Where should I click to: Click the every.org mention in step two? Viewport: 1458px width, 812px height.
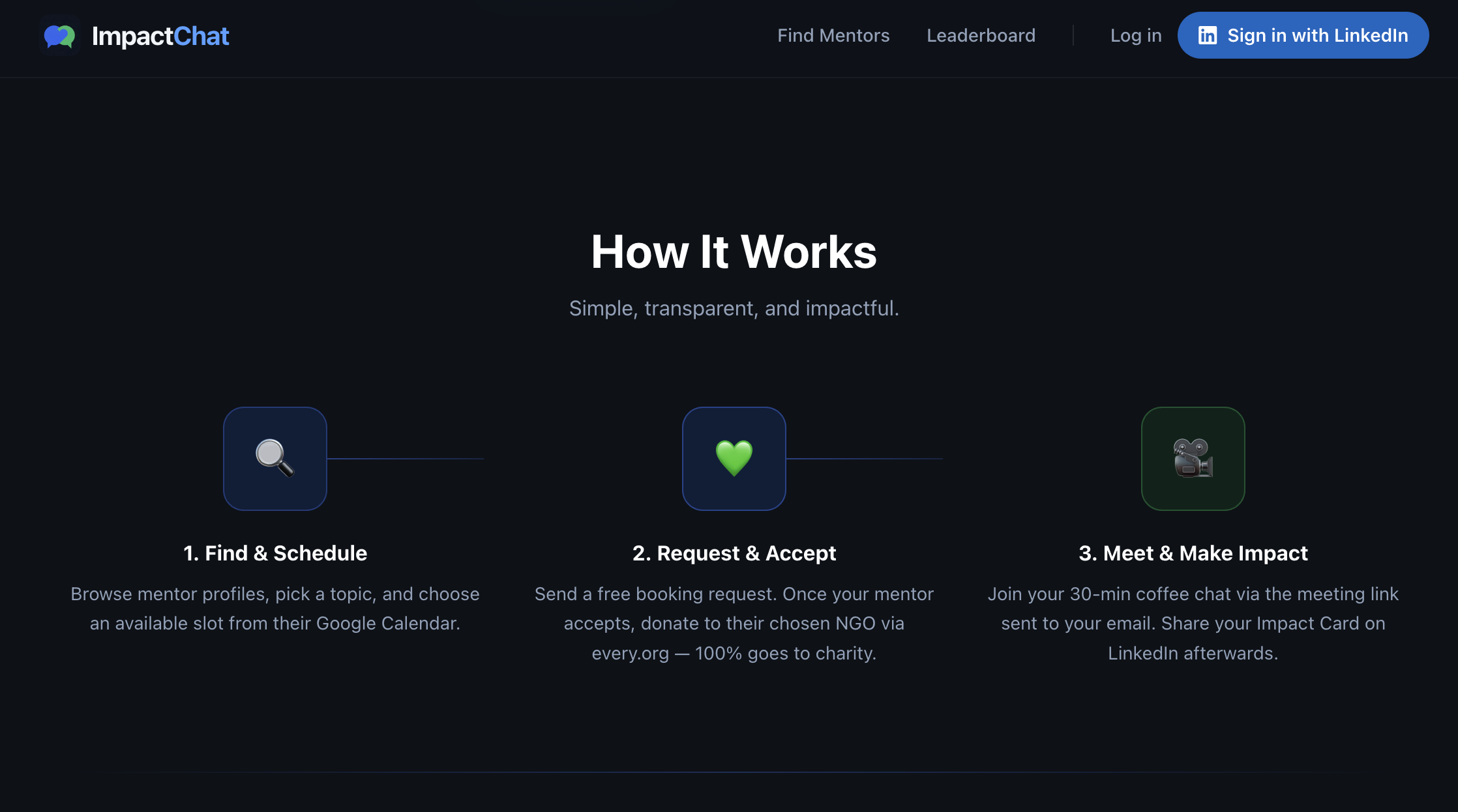click(630, 652)
